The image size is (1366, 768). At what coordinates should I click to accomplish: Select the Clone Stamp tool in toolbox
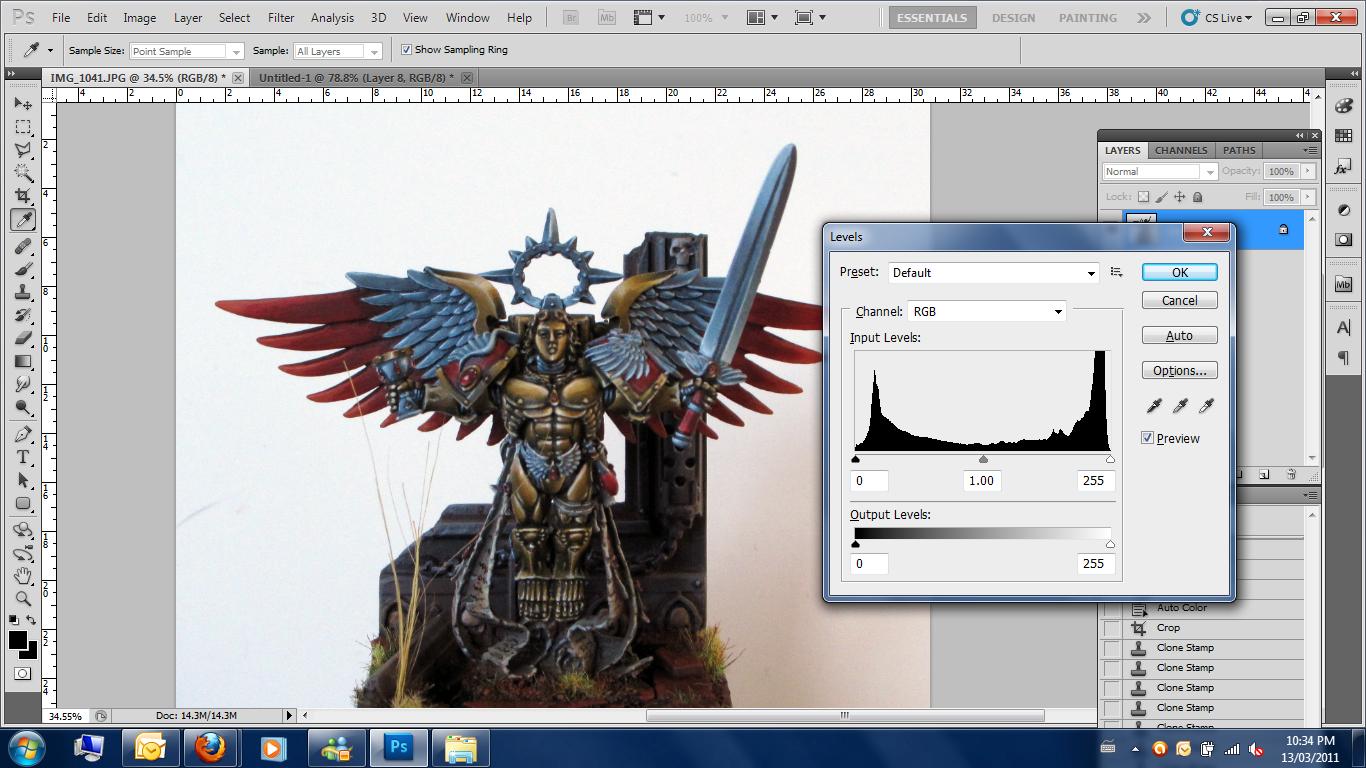(x=23, y=292)
